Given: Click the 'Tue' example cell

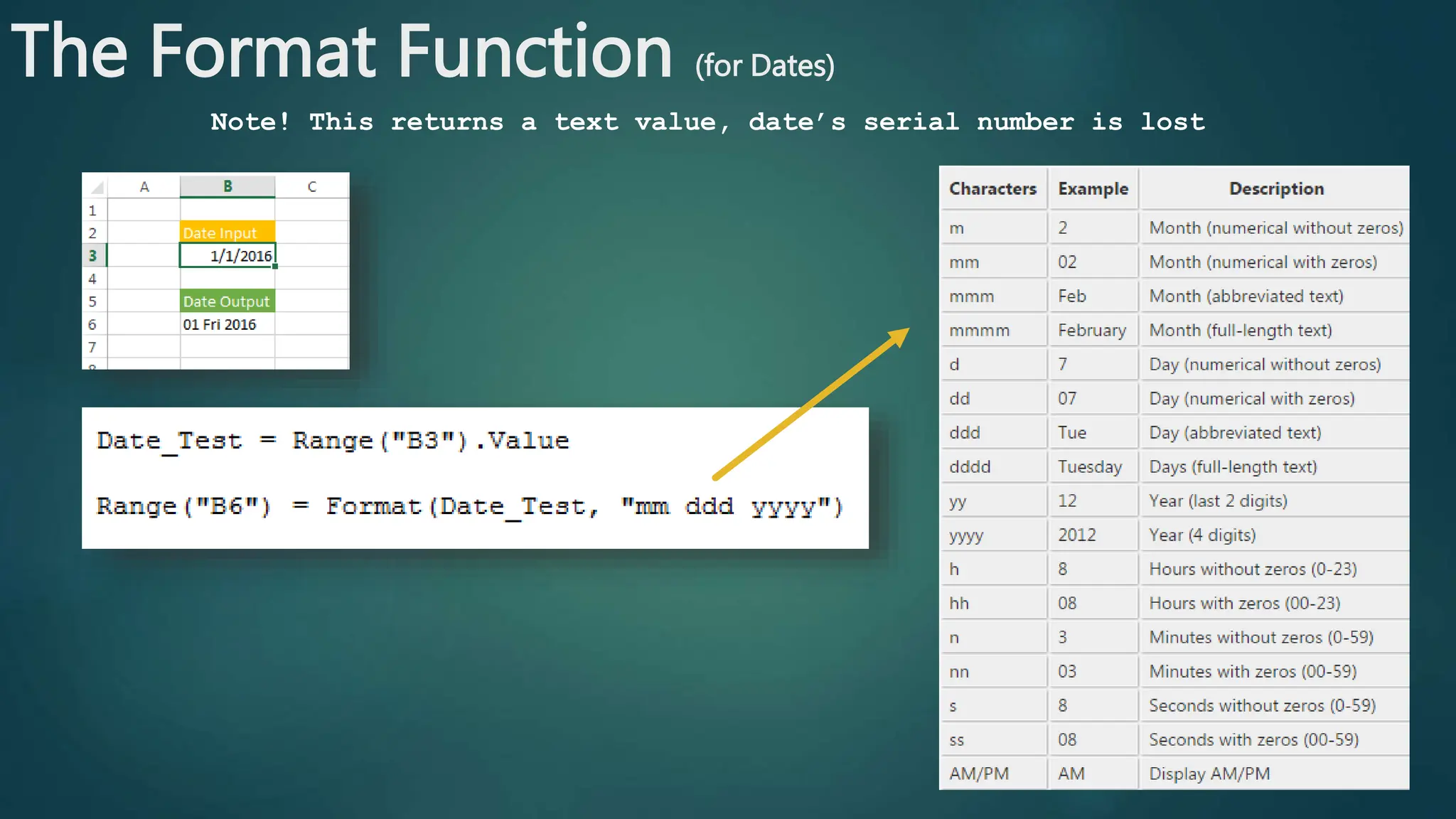Looking at the screenshot, I should point(1093,432).
